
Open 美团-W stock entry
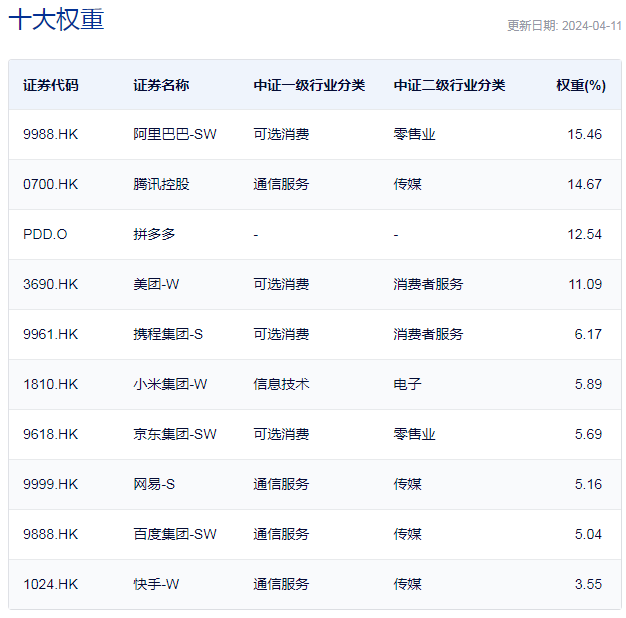click(156, 284)
